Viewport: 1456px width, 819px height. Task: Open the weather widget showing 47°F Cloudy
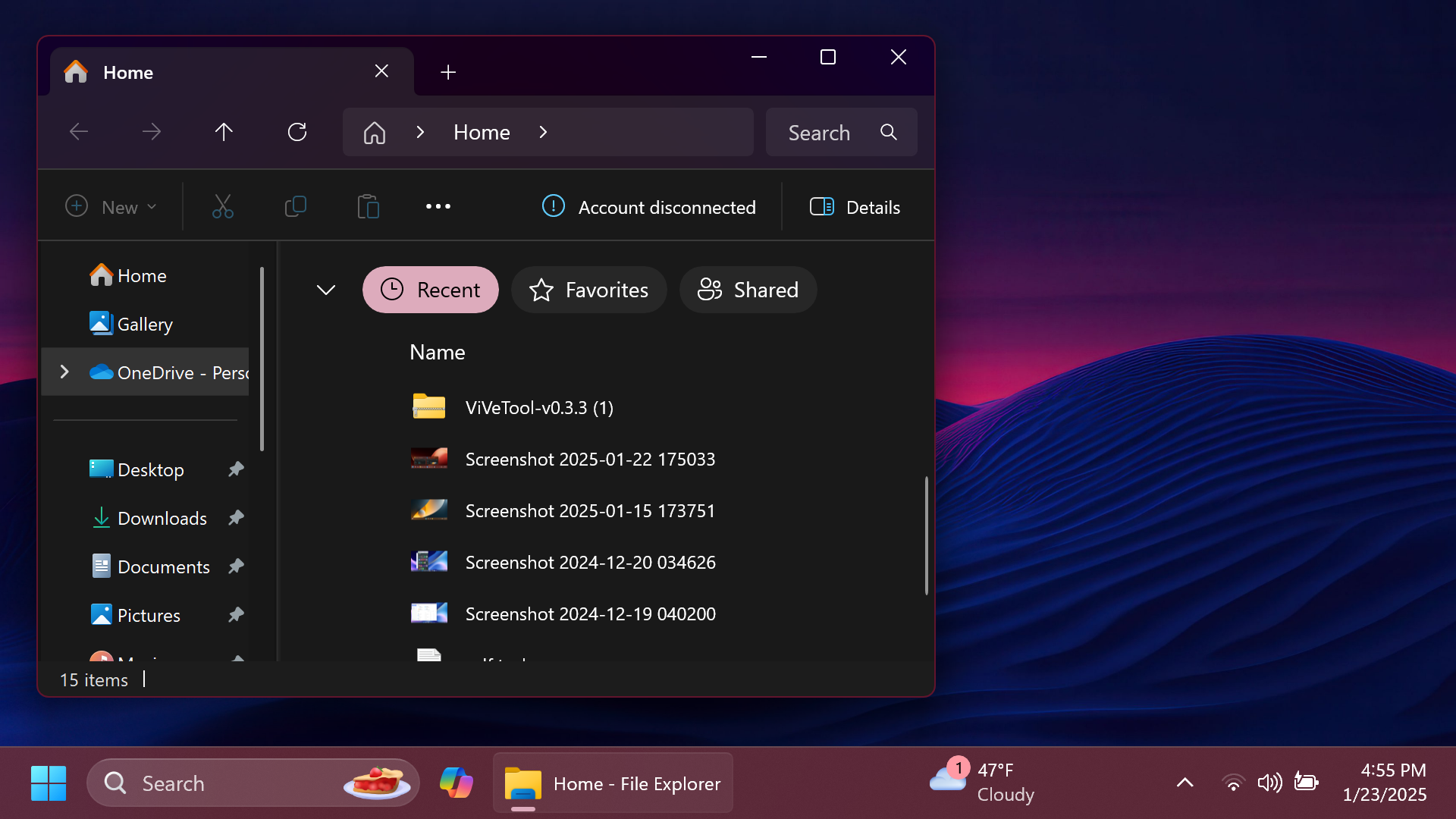point(983,783)
